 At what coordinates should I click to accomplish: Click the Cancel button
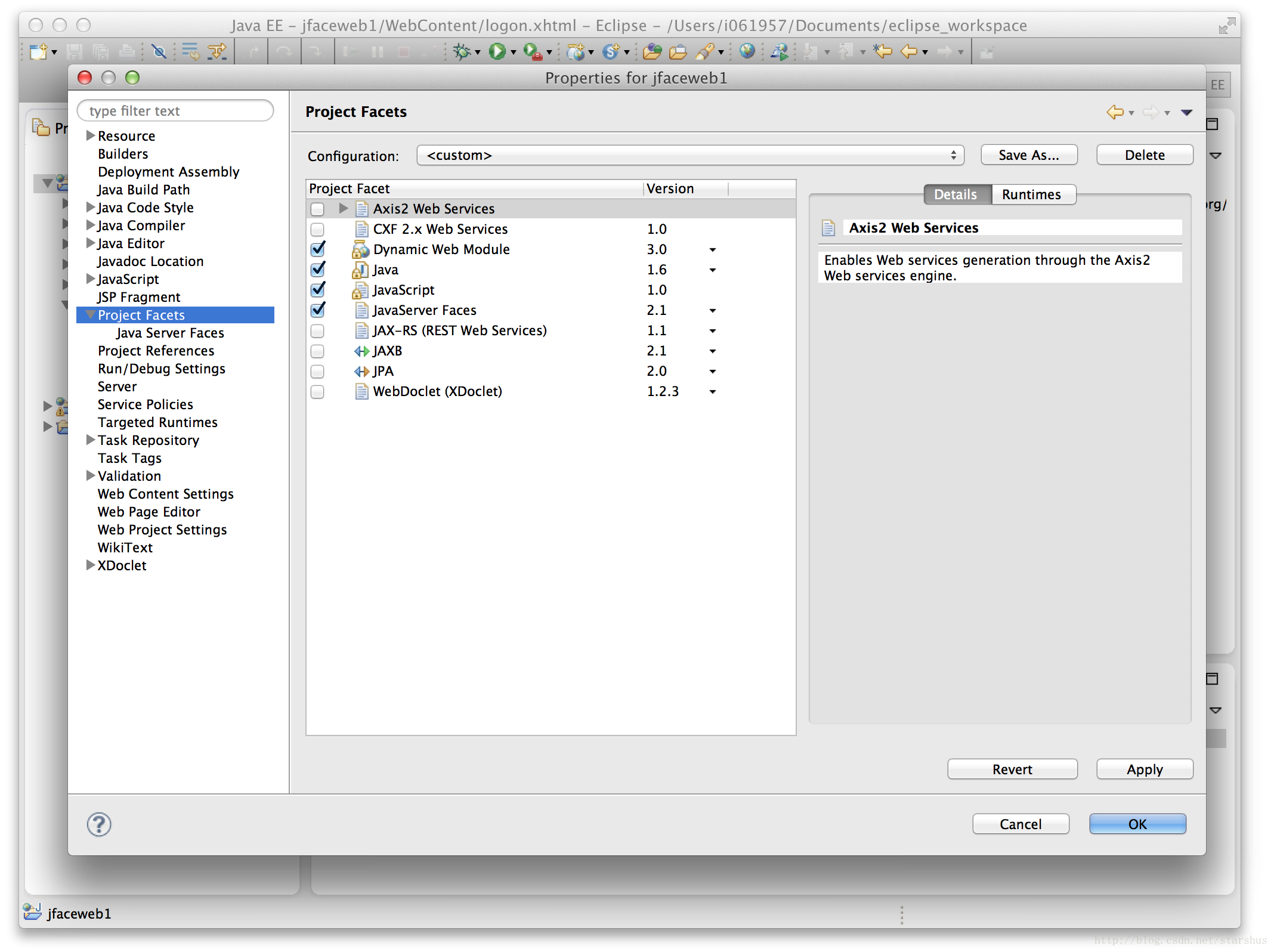point(1021,824)
